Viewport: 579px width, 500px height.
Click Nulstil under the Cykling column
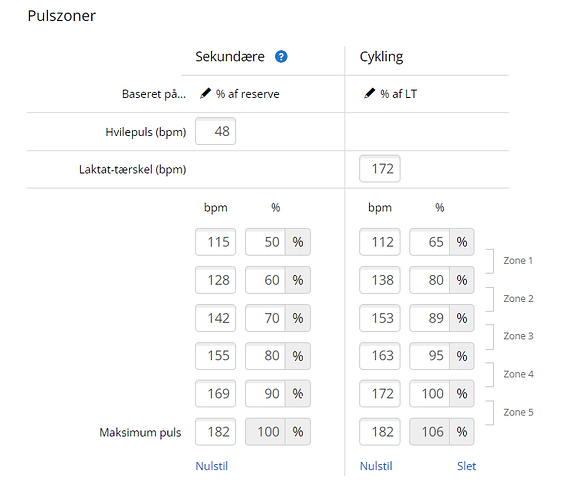pos(376,466)
